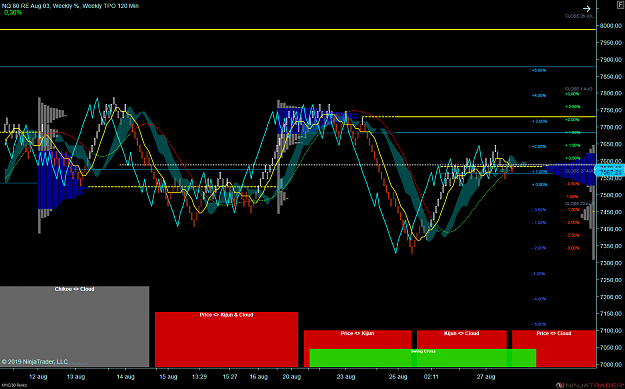Click the red Price <> Kijun signal box

(x=357, y=340)
